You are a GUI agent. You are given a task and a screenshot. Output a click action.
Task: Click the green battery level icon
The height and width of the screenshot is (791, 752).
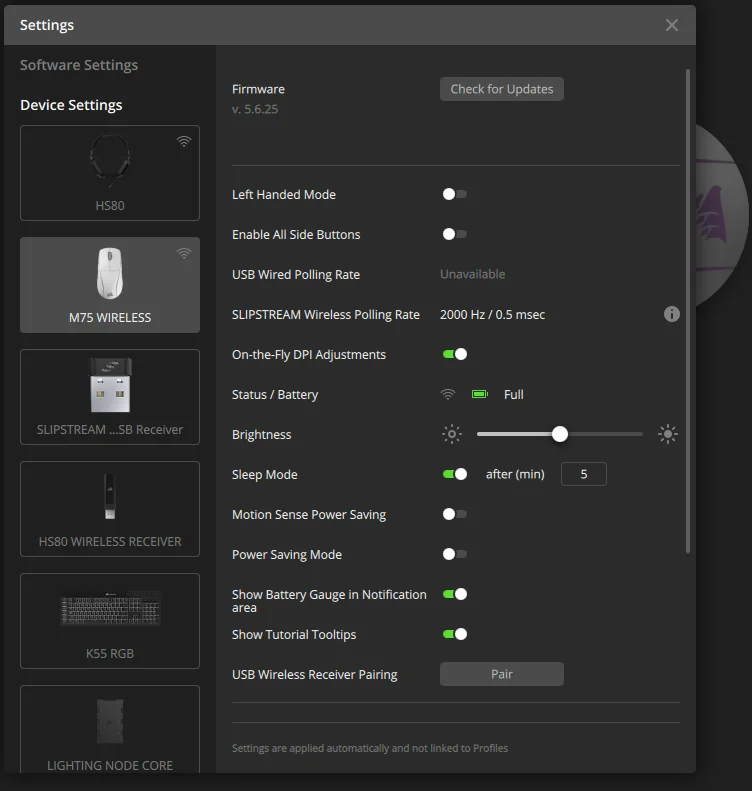point(480,394)
